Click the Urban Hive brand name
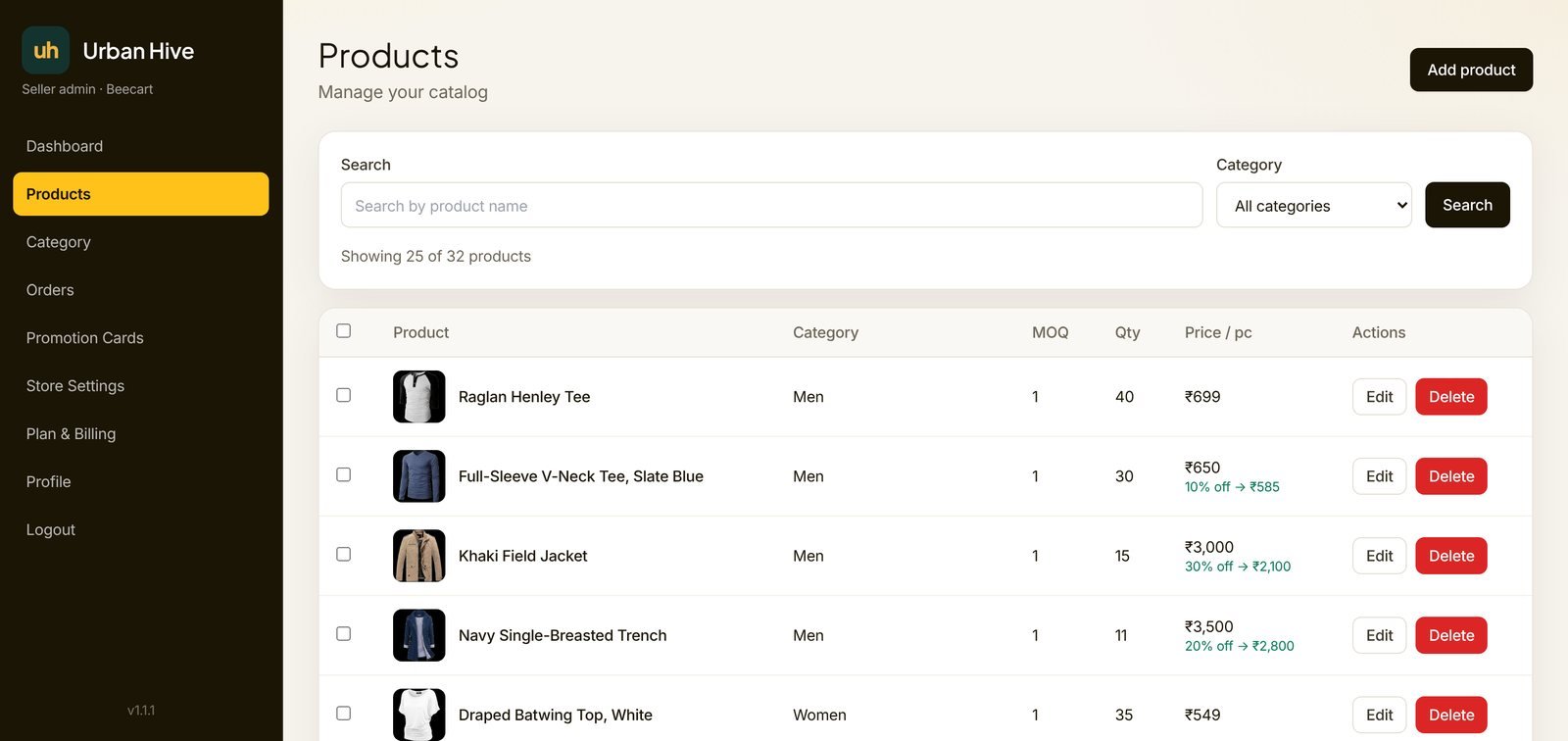 (x=138, y=51)
